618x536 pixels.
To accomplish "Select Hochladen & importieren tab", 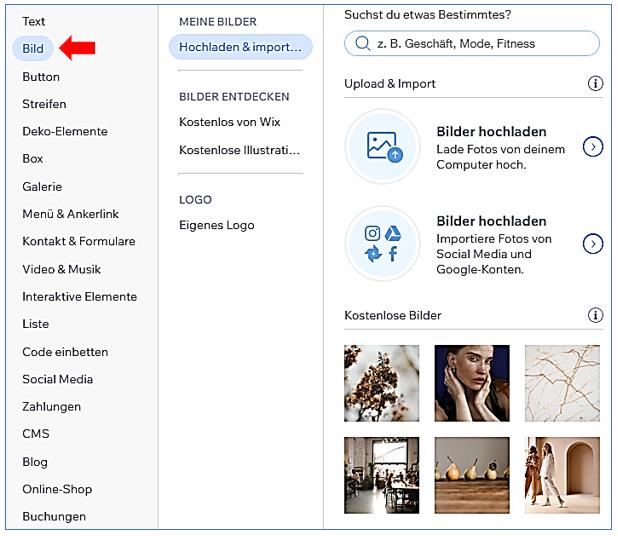I will [x=240, y=47].
